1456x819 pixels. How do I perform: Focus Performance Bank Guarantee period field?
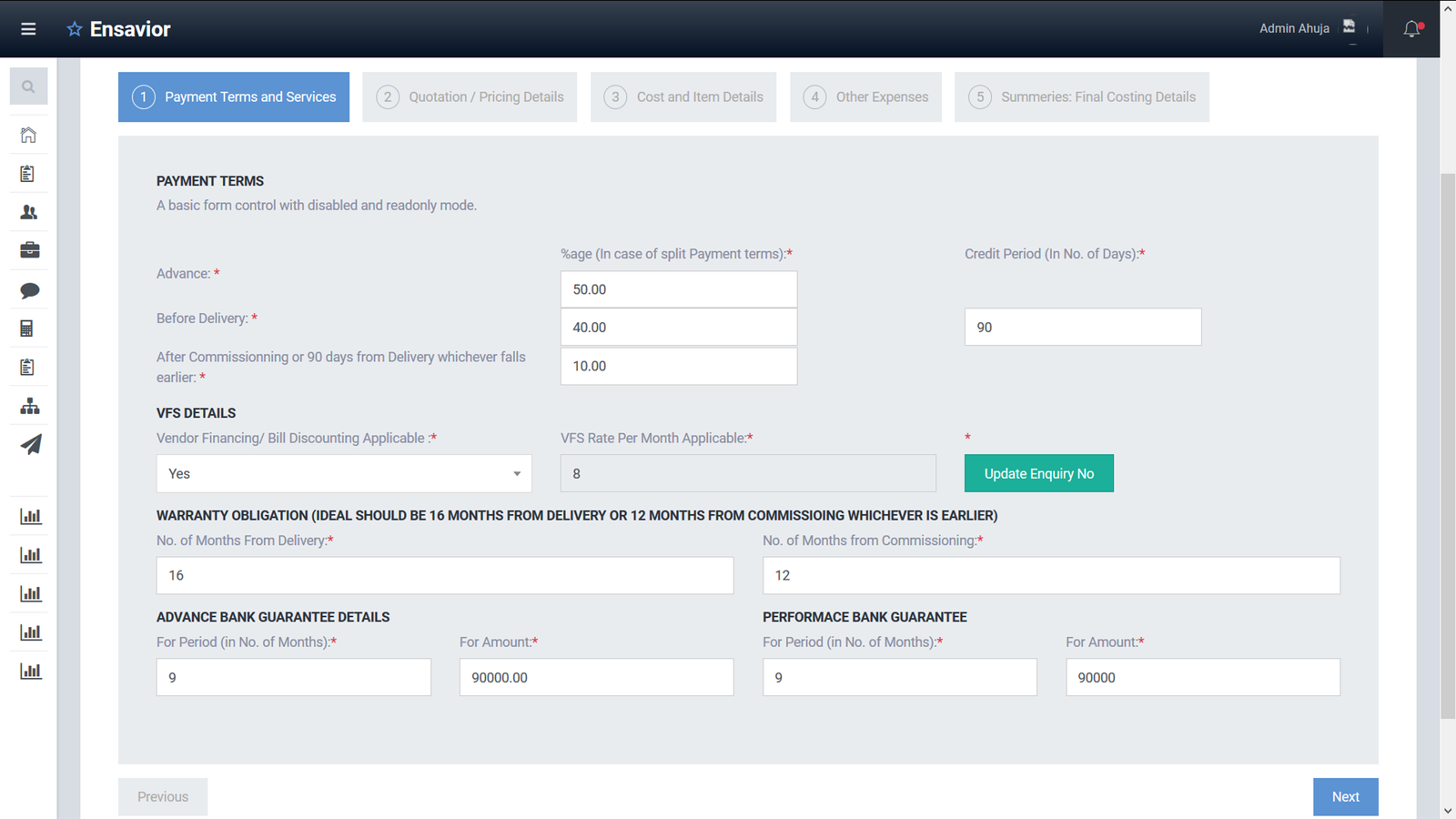pyautogui.click(x=900, y=677)
